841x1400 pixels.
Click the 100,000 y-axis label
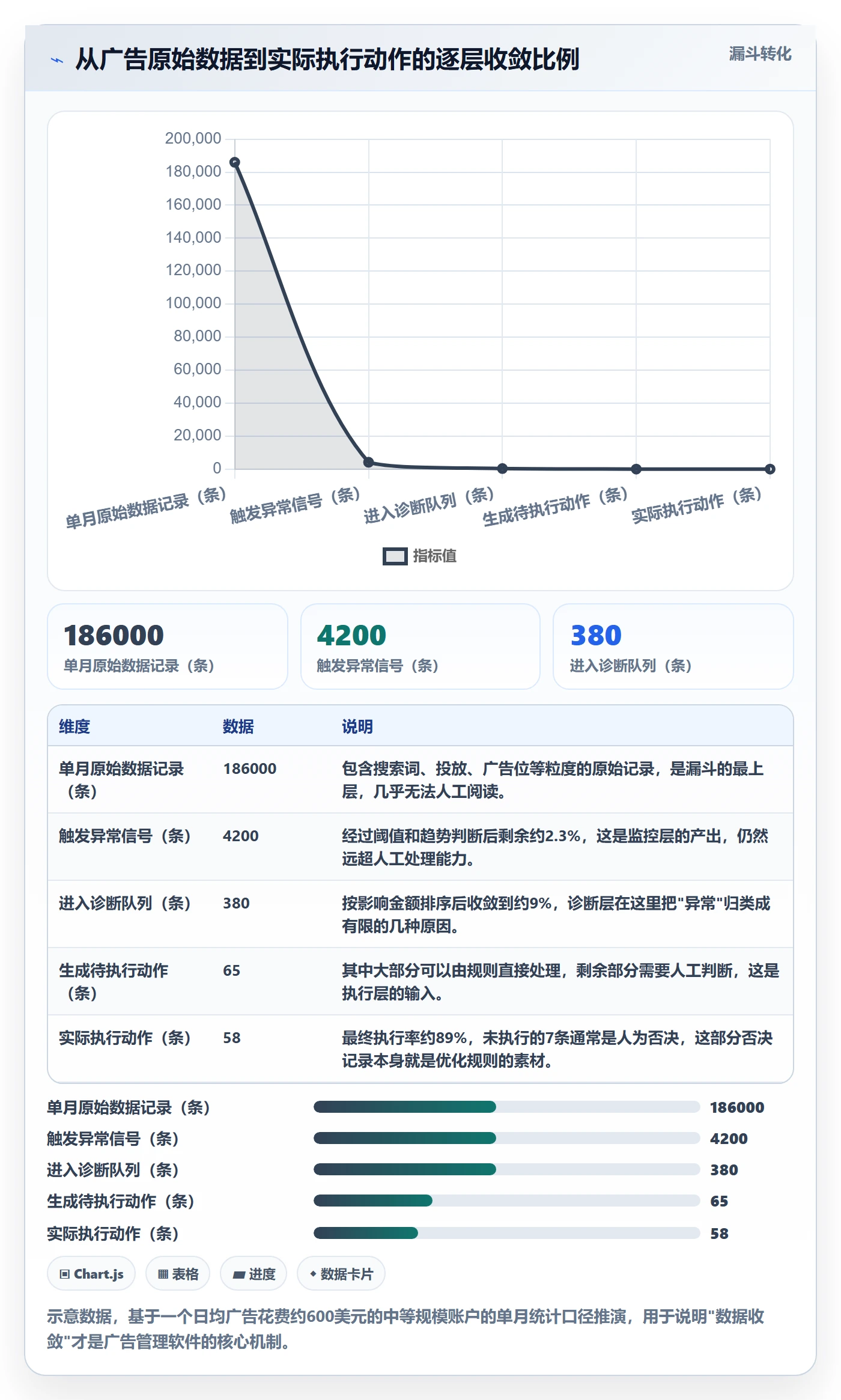(x=193, y=303)
